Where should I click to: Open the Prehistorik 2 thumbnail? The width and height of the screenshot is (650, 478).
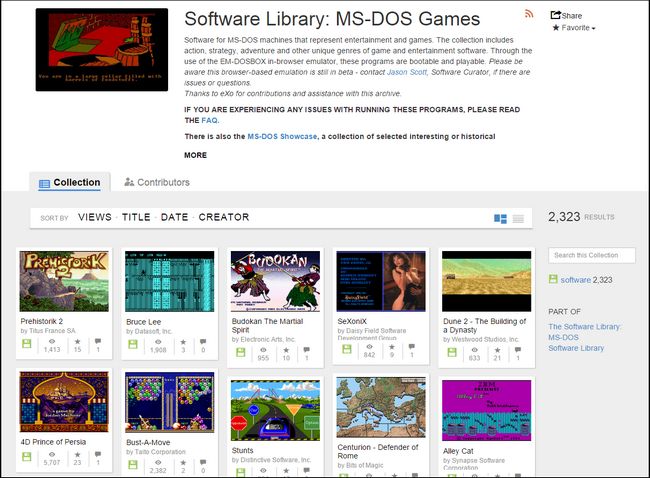pyautogui.click(x=64, y=281)
